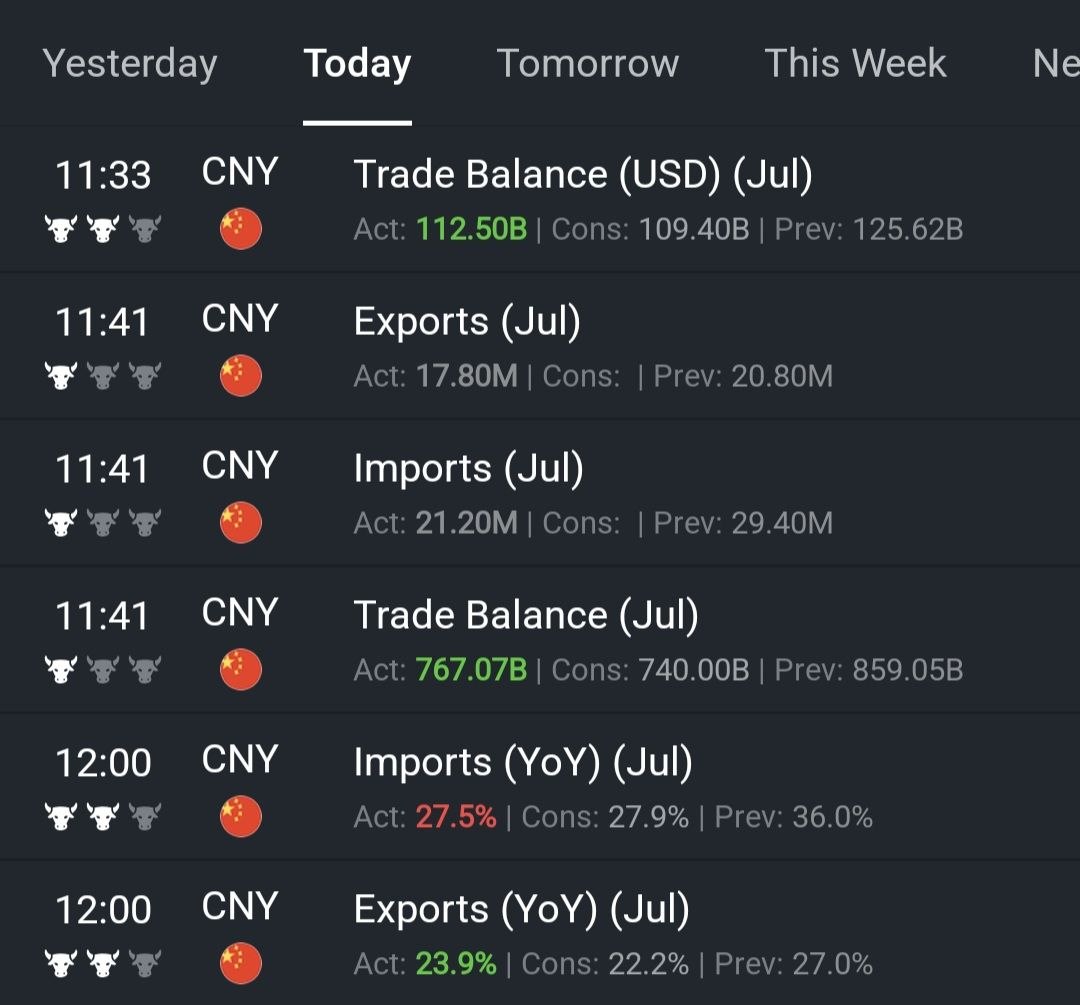Click bull importance icons for Trade Balance (USD)

(103, 229)
